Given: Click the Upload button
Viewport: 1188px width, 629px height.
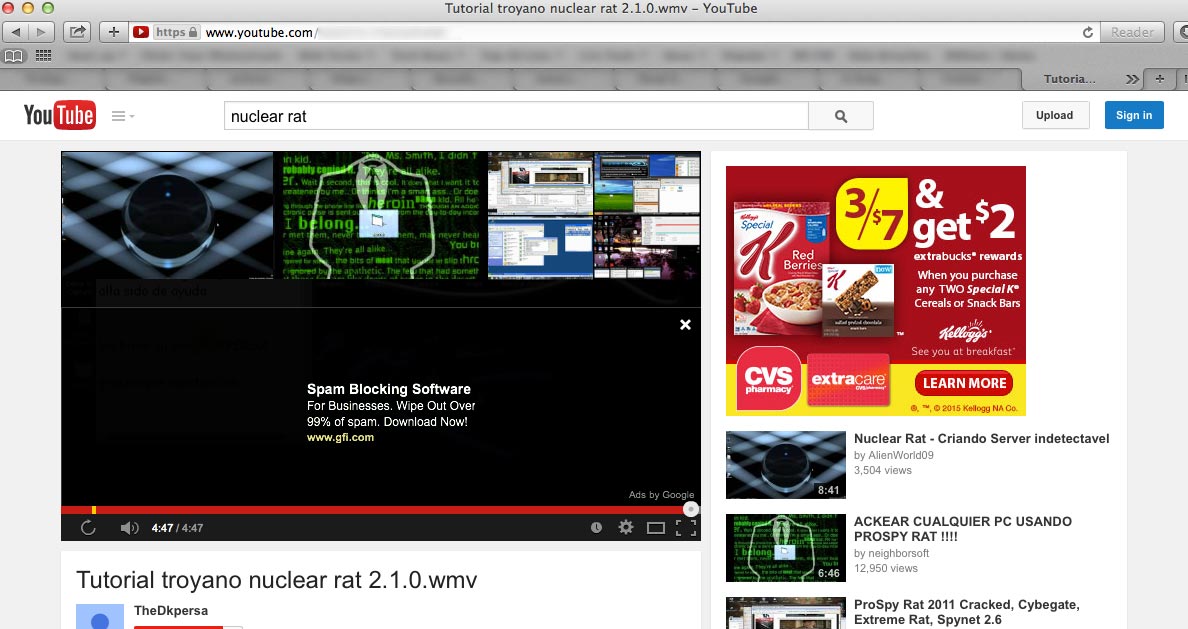Looking at the screenshot, I should coord(1054,115).
